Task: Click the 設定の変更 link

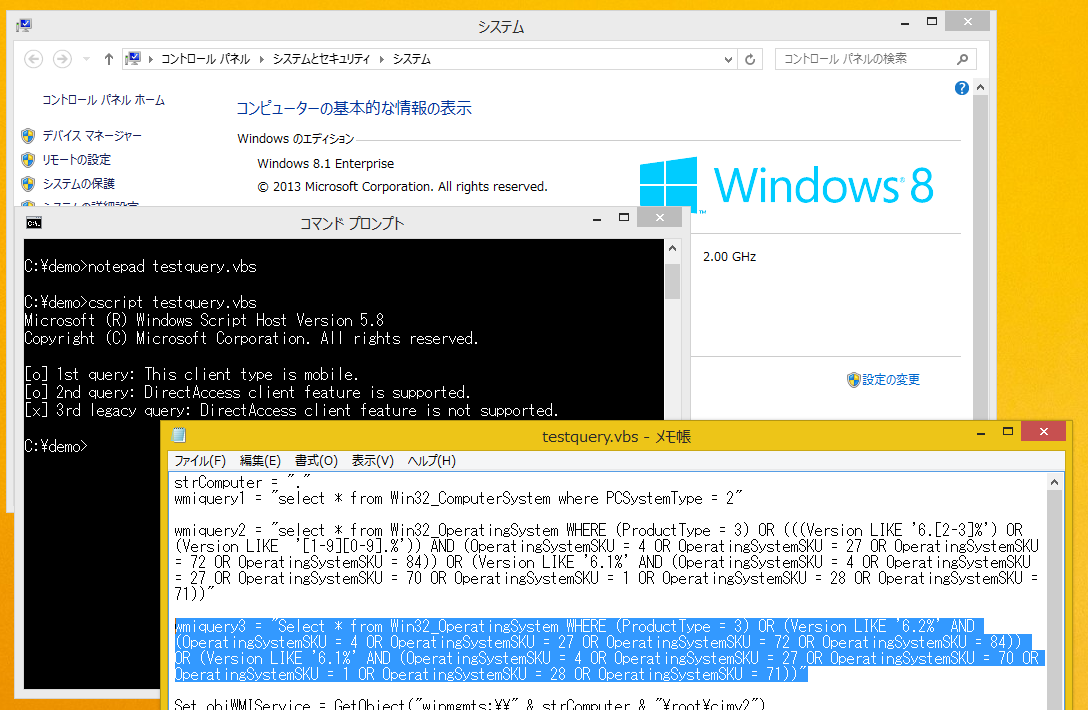Action: coord(891,379)
